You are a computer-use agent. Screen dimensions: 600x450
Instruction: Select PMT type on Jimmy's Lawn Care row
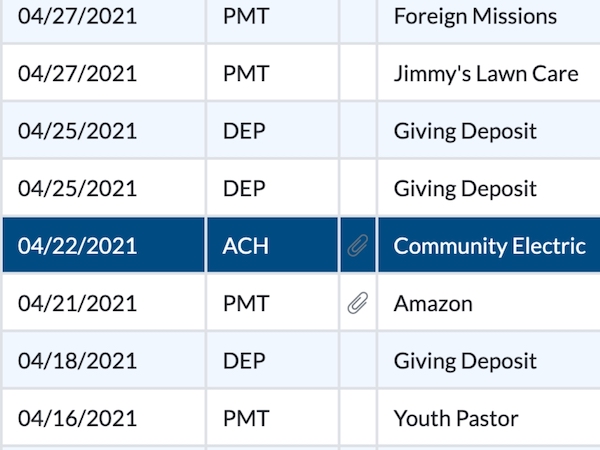pos(246,74)
